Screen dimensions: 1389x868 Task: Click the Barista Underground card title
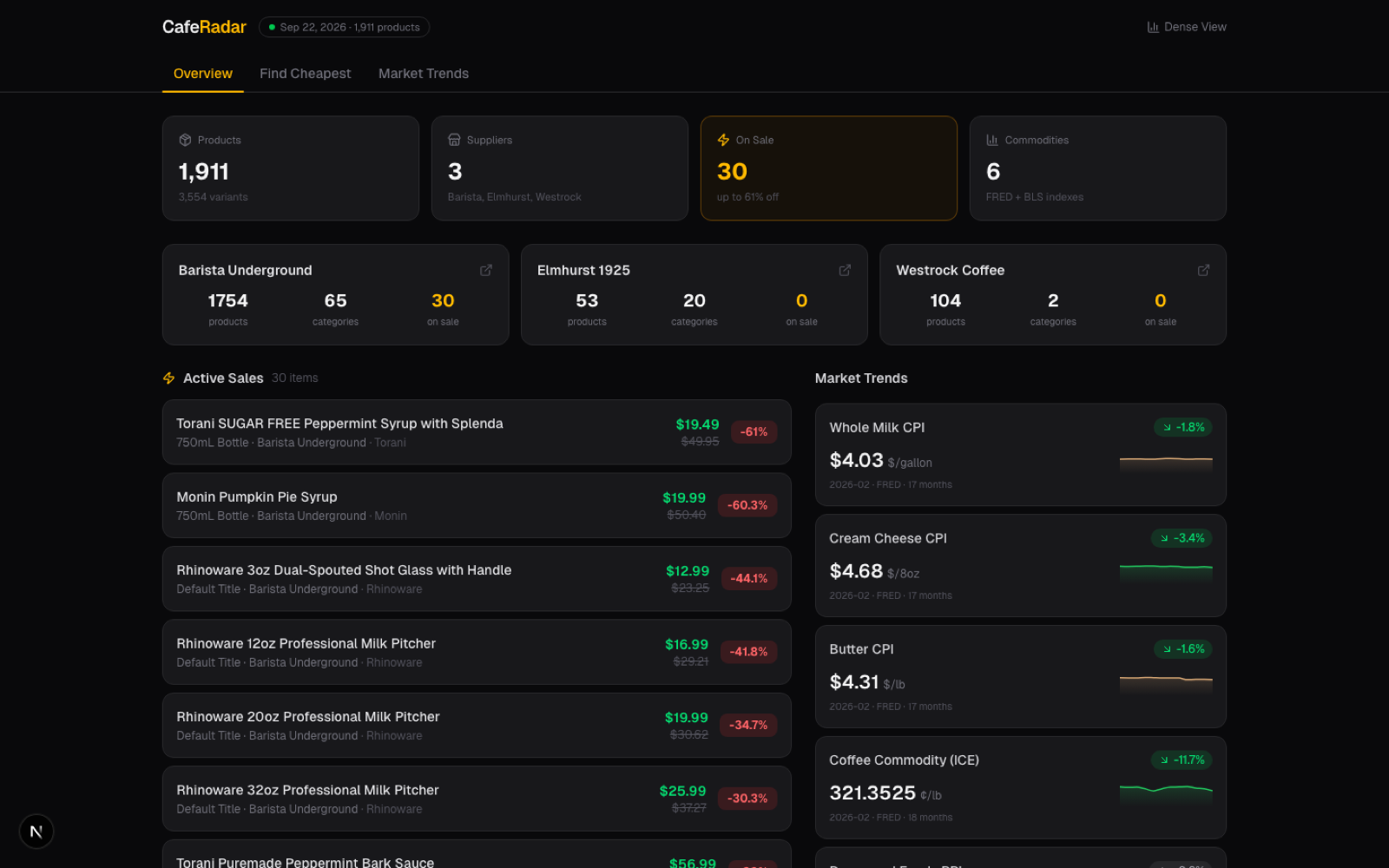pos(246,271)
